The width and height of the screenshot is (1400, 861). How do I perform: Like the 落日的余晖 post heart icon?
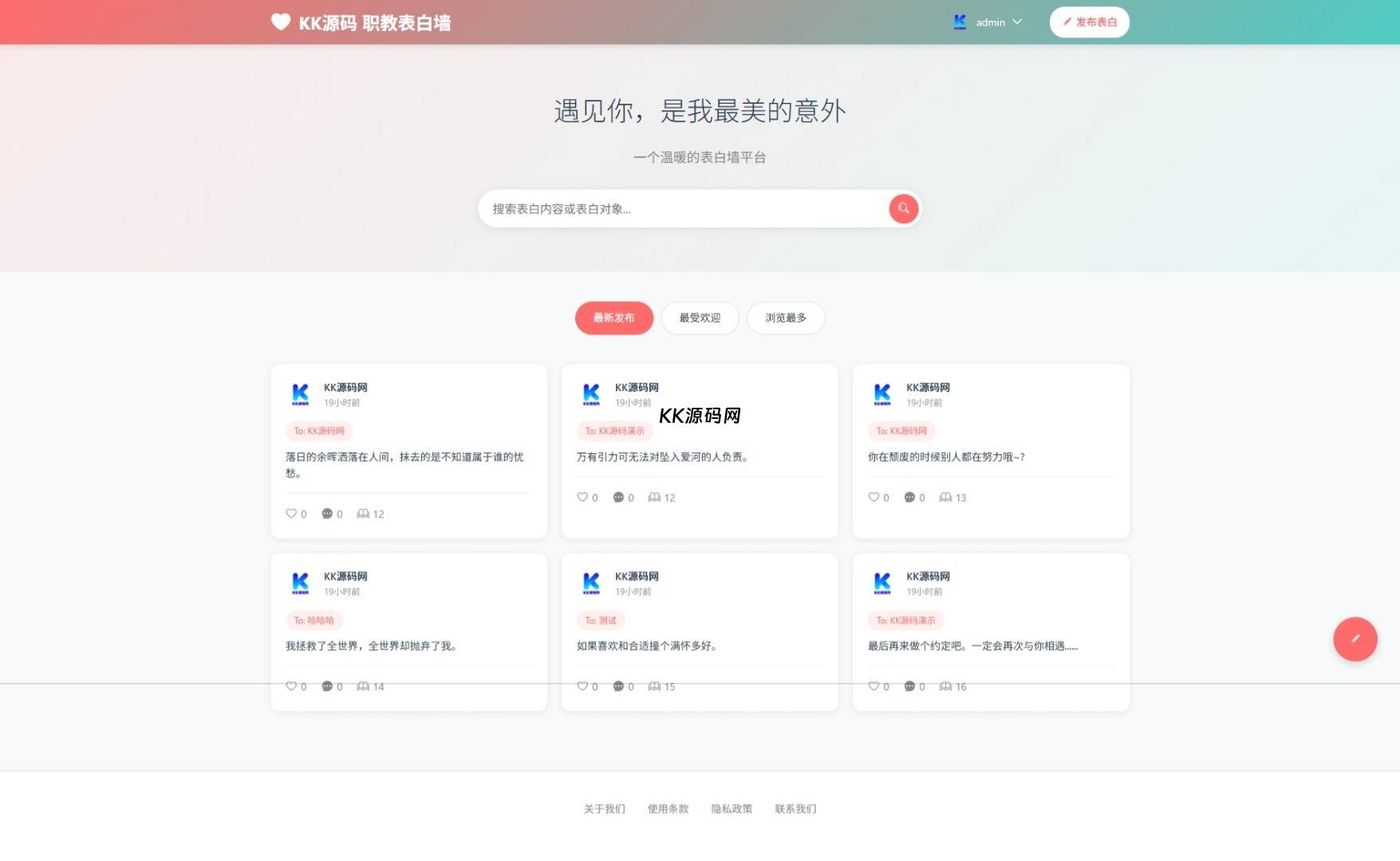pos(291,514)
